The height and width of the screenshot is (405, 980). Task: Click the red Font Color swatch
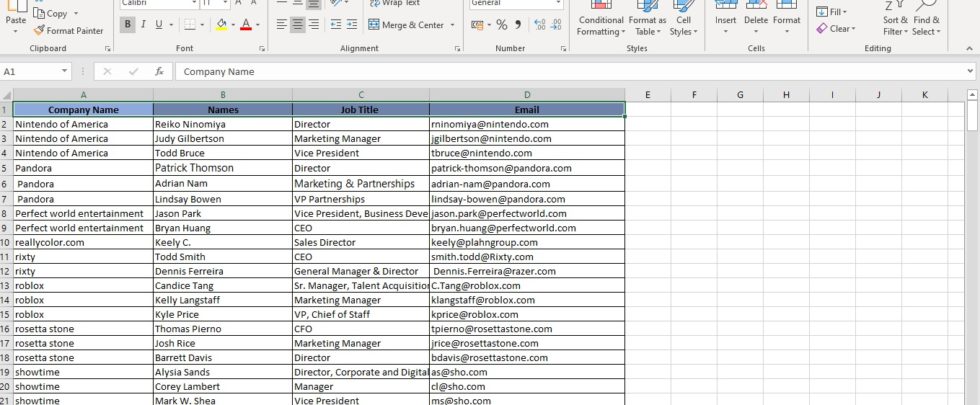pyautogui.click(x=247, y=25)
